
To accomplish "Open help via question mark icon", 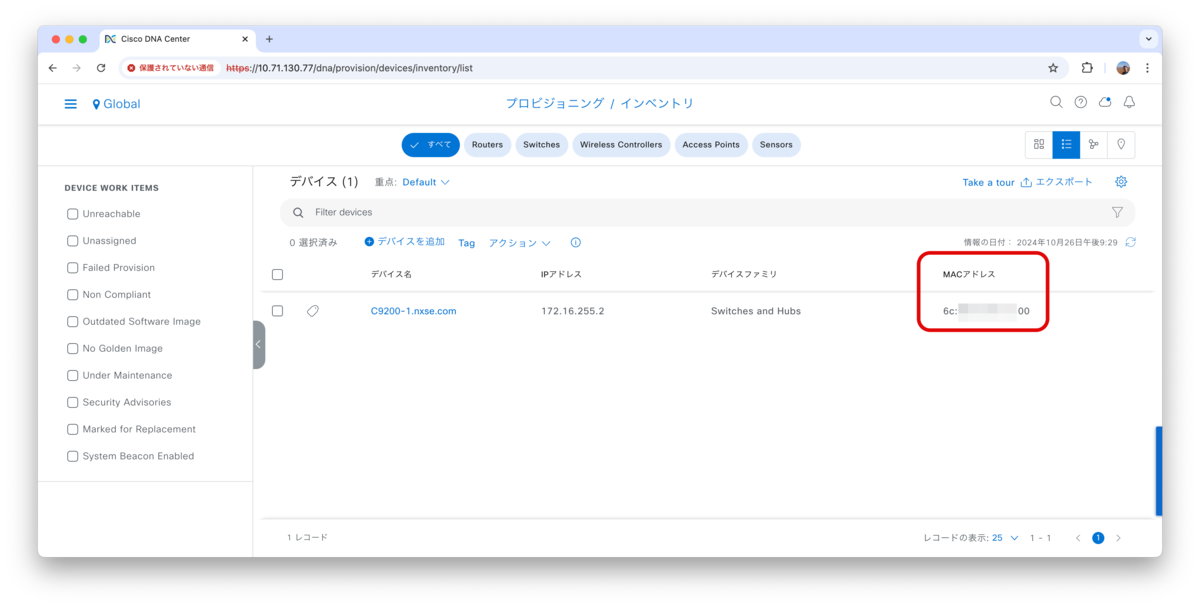I will [1080, 102].
